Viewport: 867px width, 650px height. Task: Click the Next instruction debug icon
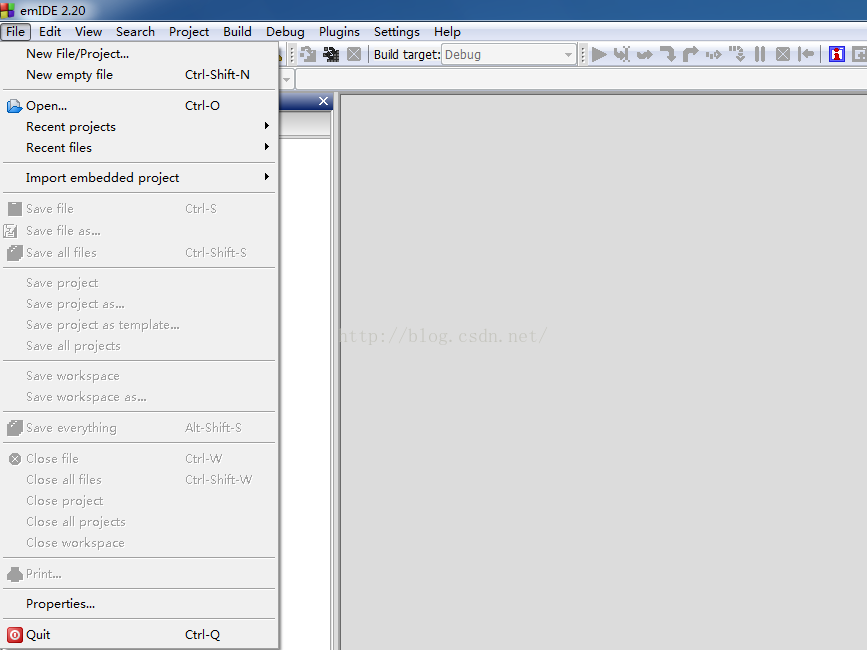click(x=714, y=54)
